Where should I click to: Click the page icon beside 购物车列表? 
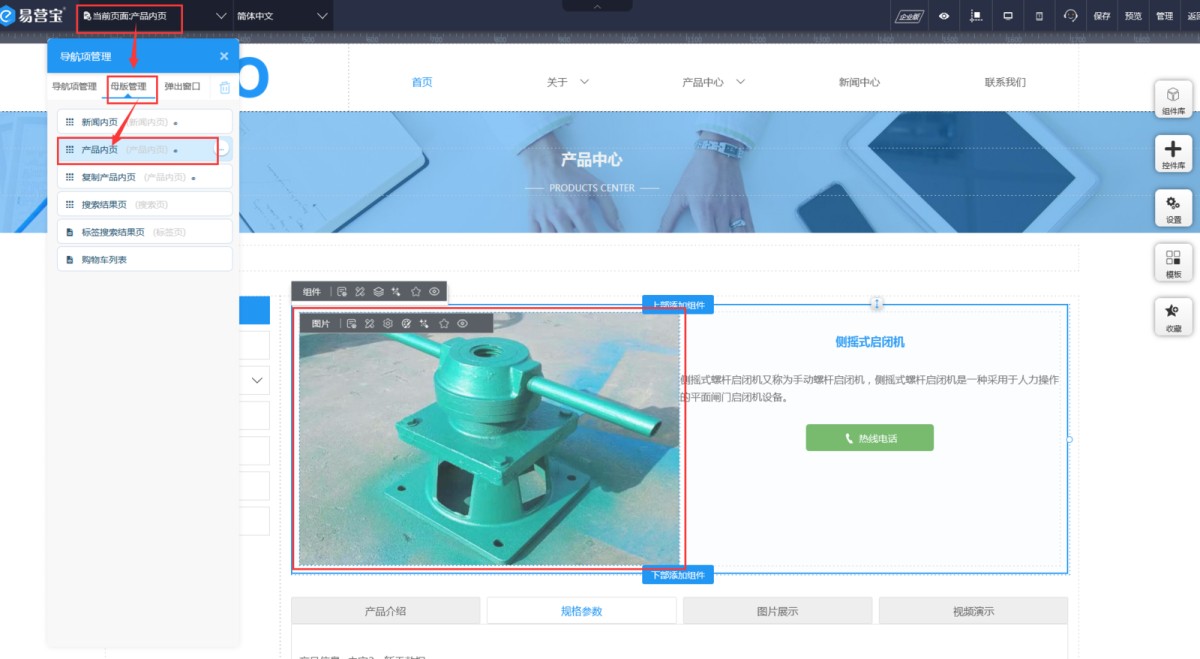69,259
